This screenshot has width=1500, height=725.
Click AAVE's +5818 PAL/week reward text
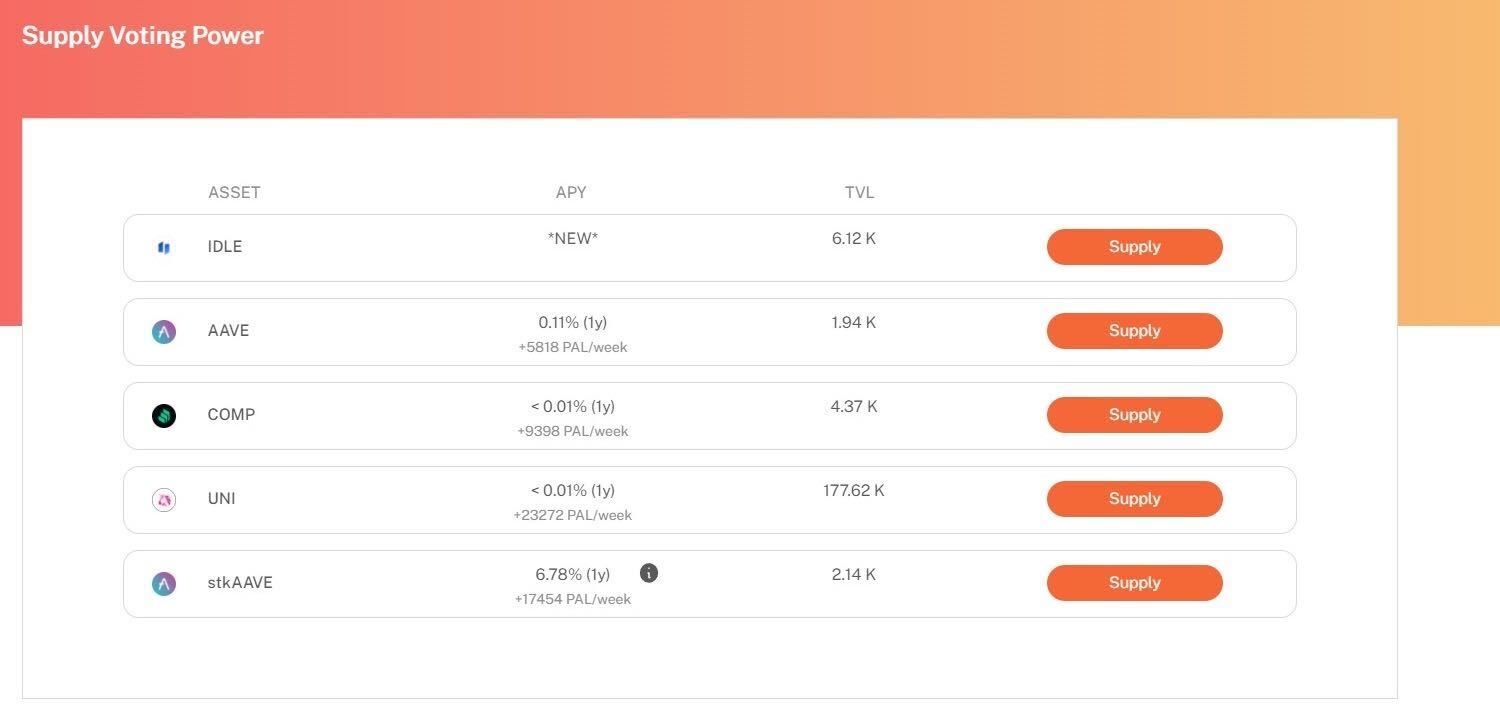coord(573,348)
